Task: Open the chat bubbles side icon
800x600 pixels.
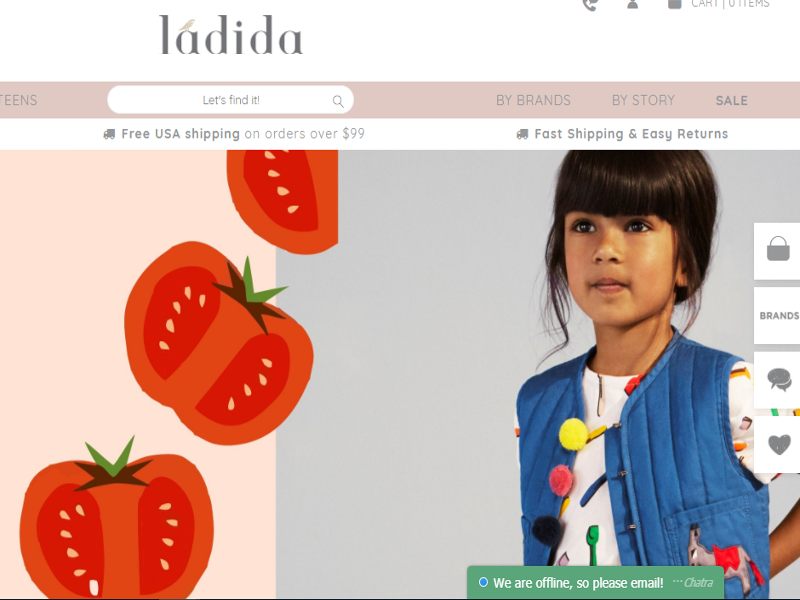Action: click(x=778, y=380)
